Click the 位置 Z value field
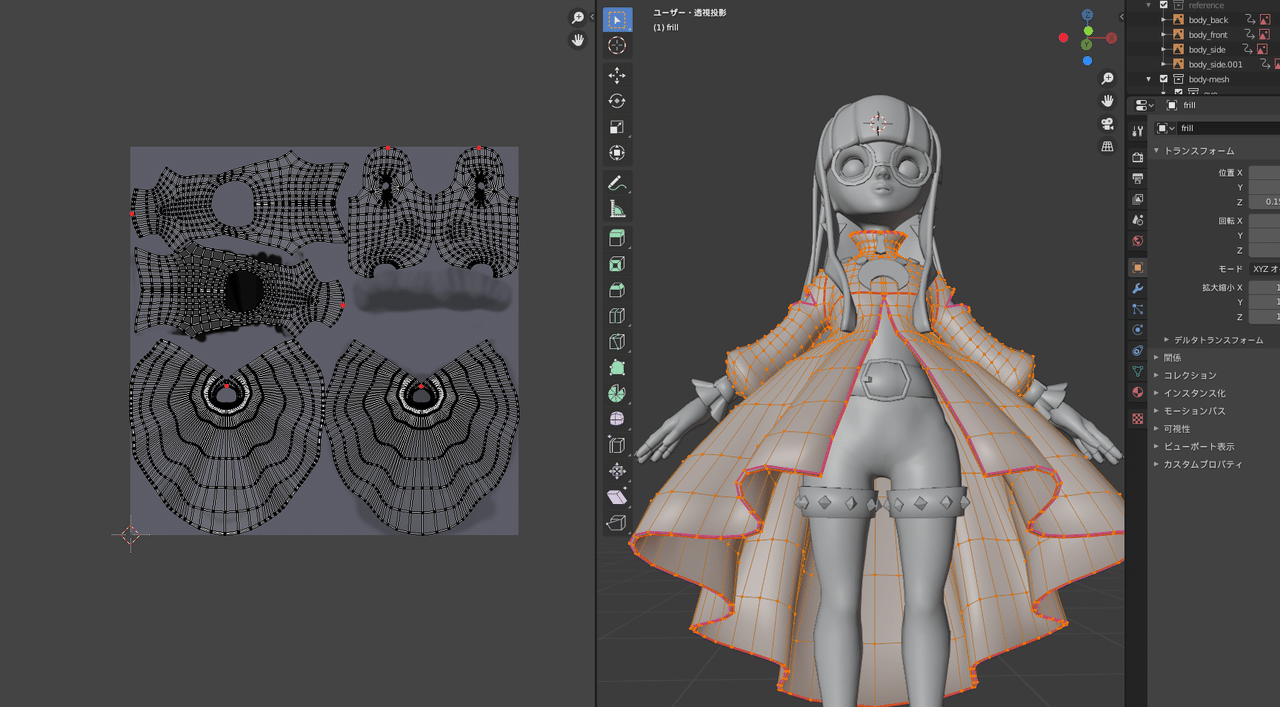The width and height of the screenshot is (1280, 707). 1265,202
